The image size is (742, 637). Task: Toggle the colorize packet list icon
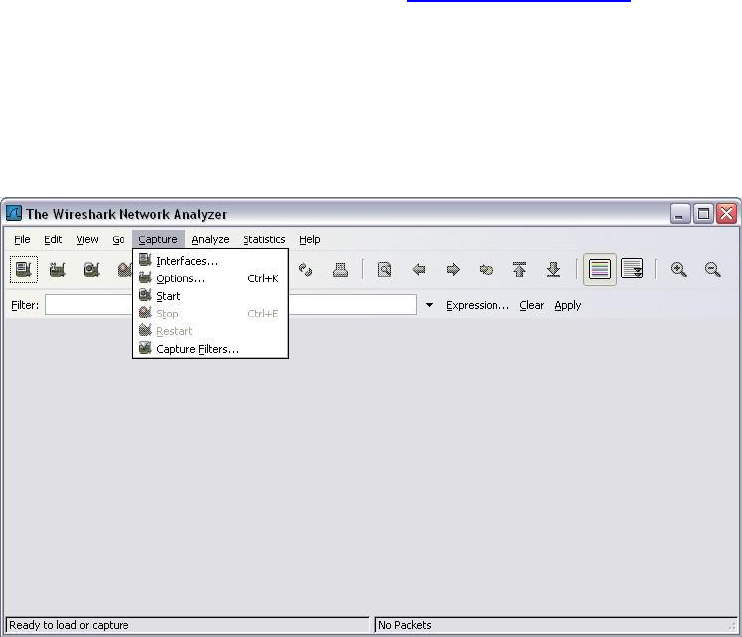coord(600,269)
